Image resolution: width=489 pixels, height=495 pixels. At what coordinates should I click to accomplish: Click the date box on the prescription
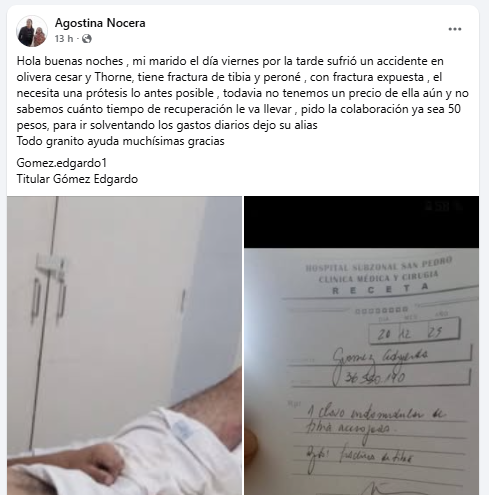[x=414, y=331]
